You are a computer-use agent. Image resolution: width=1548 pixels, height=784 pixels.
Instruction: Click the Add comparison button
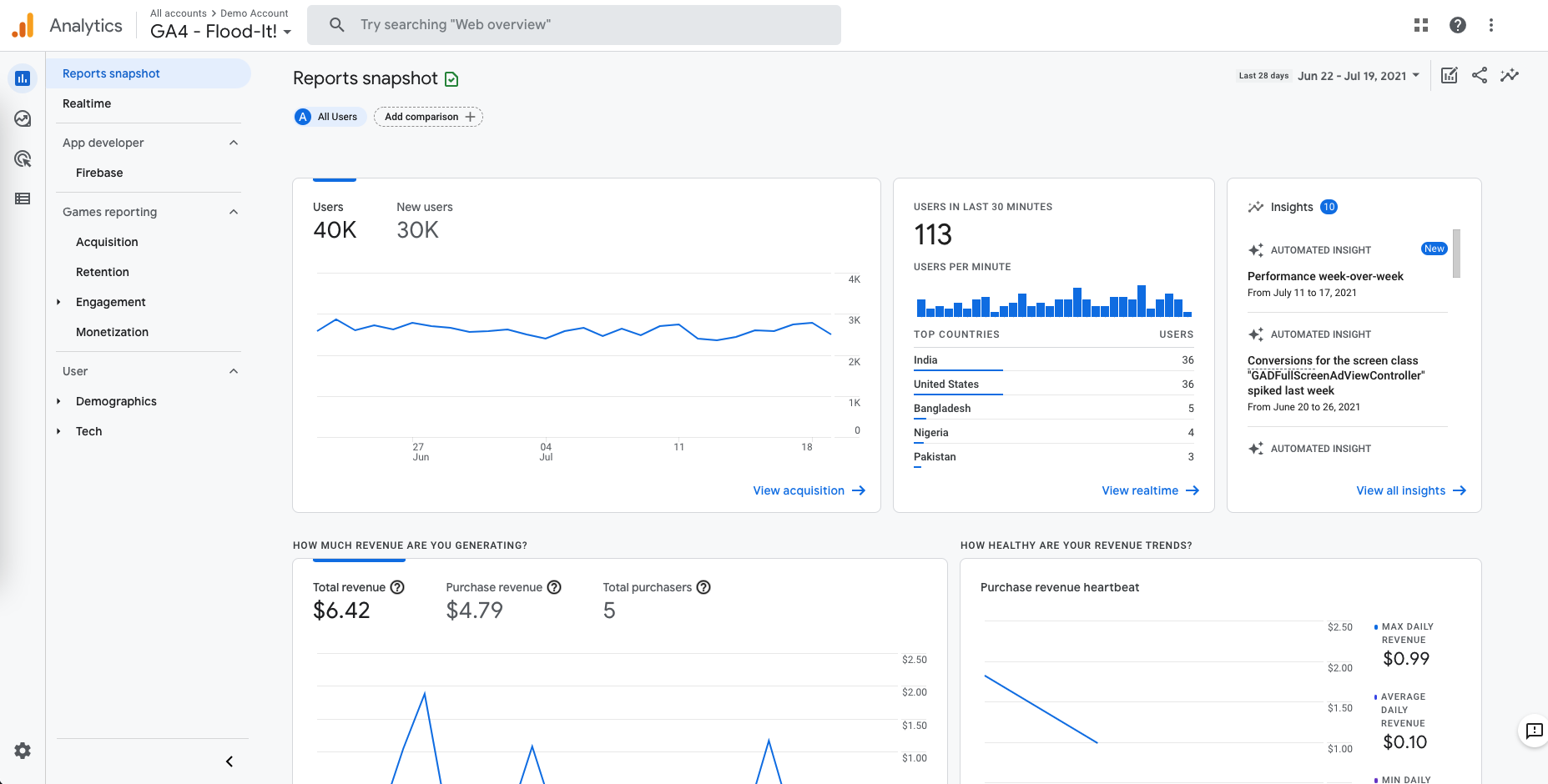point(428,117)
